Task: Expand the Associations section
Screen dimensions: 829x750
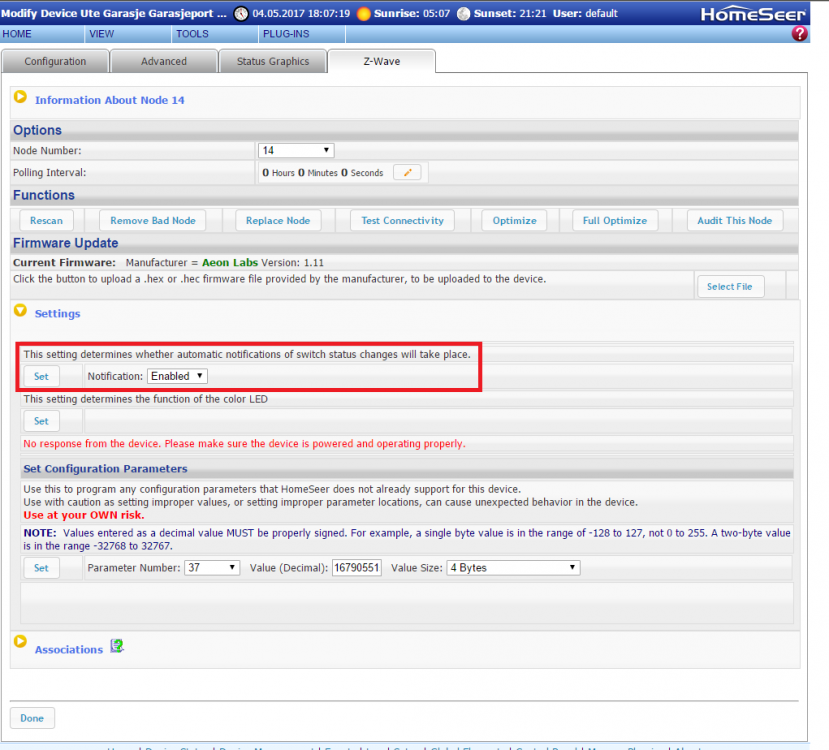Action: click(x=20, y=642)
